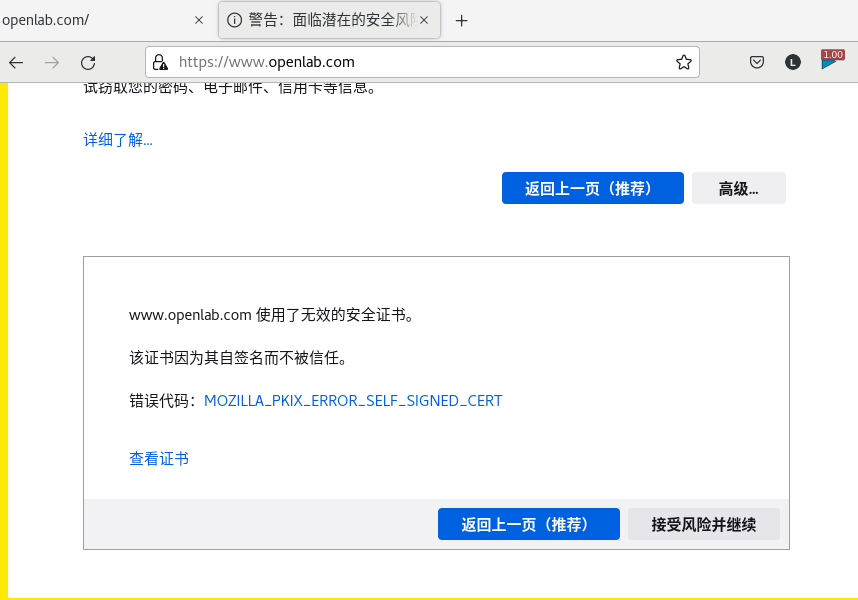Click the text 该证书因为其自签名而不被信任。
Screen dimensions: 858x600
pos(238,358)
